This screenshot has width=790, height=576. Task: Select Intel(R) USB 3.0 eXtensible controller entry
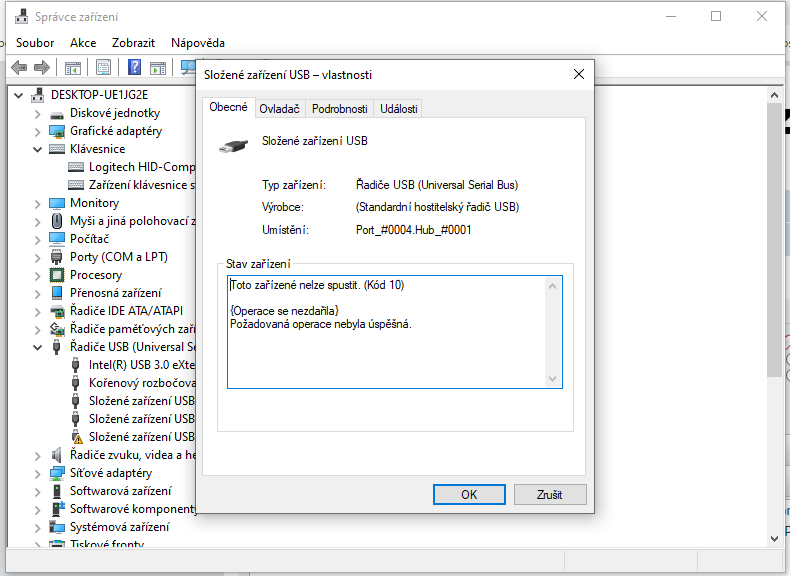click(140, 365)
